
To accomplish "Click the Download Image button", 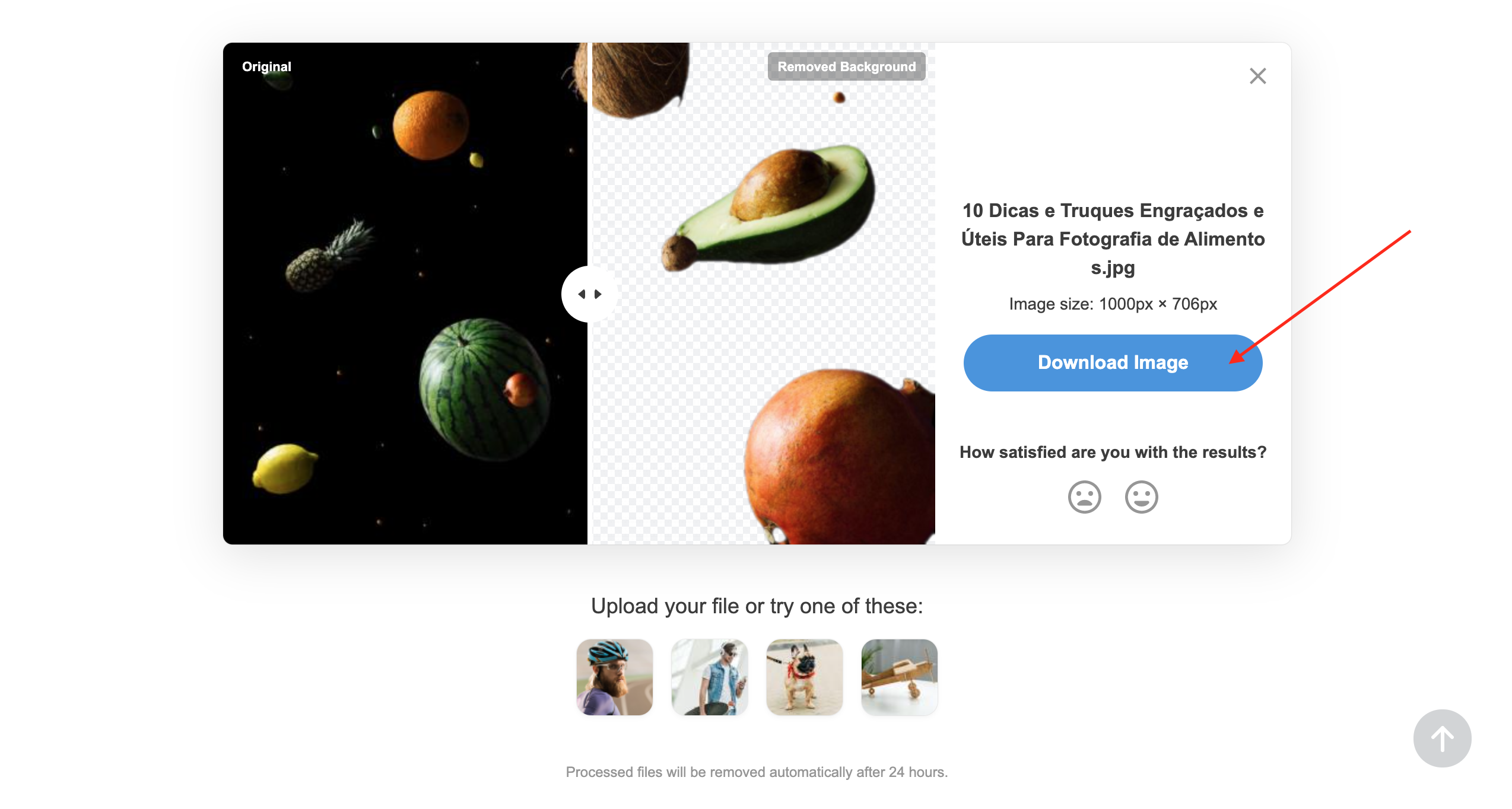I will pos(1112,362).
